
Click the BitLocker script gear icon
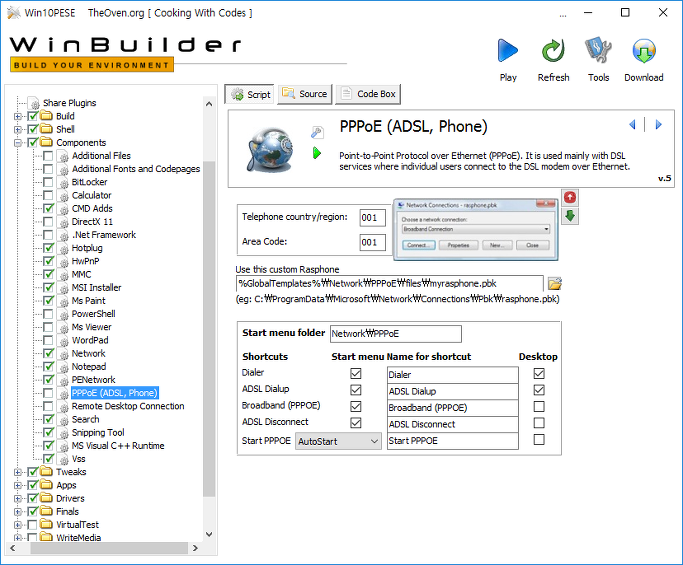pyautogui.click(x=64, y=183)
